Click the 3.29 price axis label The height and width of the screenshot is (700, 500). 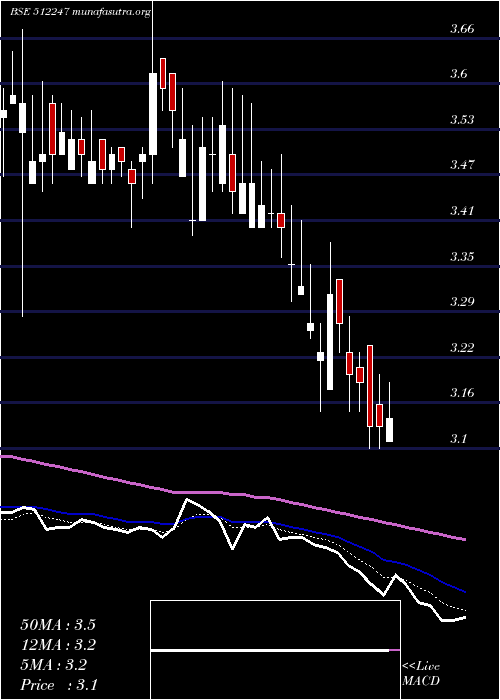pyautogui.click(x=462, y=302)
